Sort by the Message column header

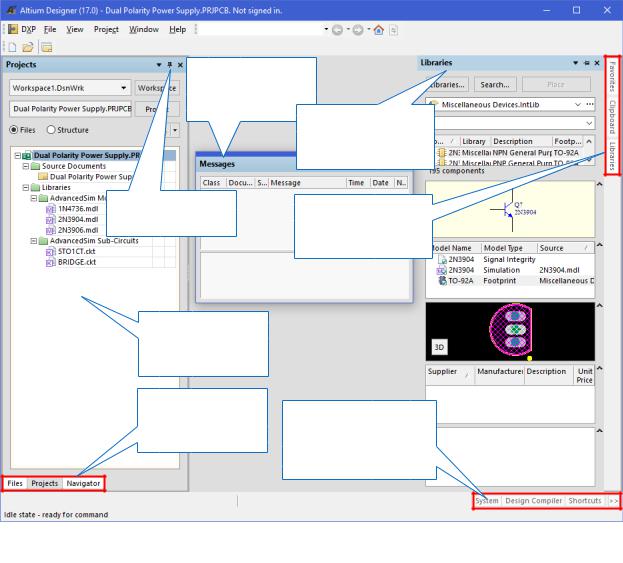[x=308, y=183]
